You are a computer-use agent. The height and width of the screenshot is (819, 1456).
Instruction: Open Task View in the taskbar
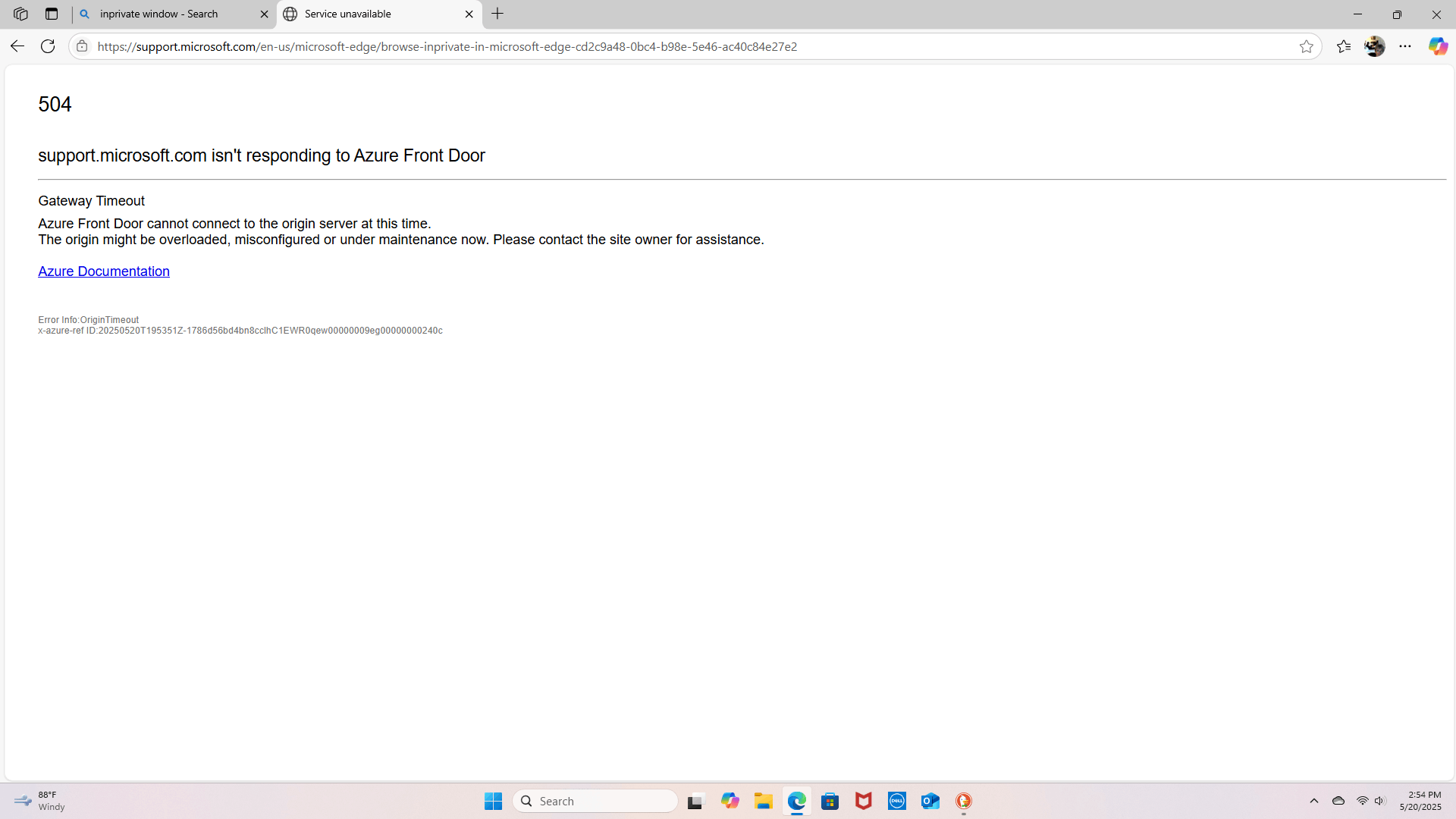coord(695,801)
